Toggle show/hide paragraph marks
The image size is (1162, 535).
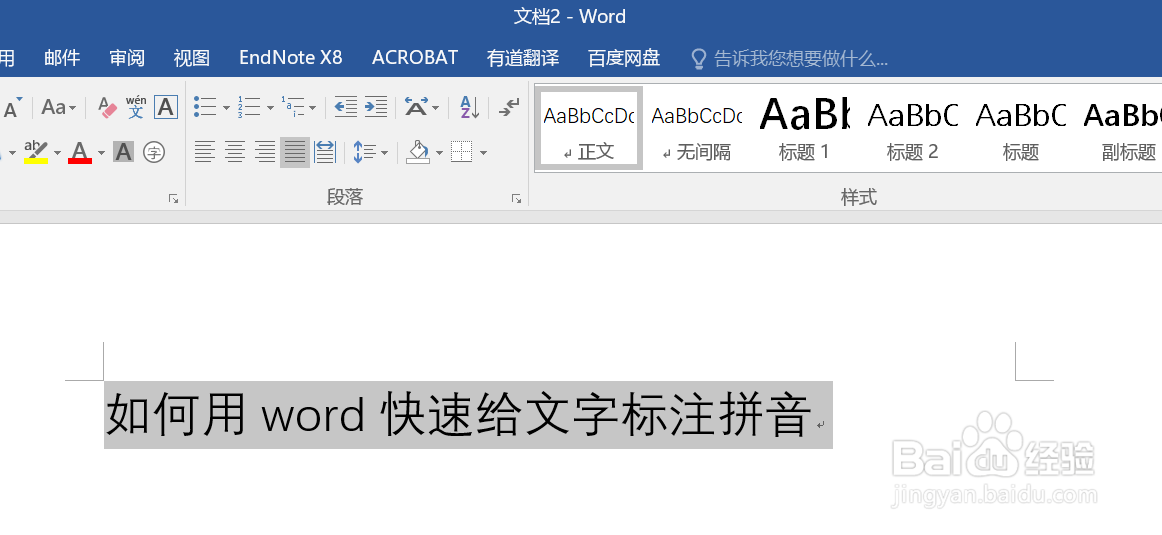tap(508, 107)
